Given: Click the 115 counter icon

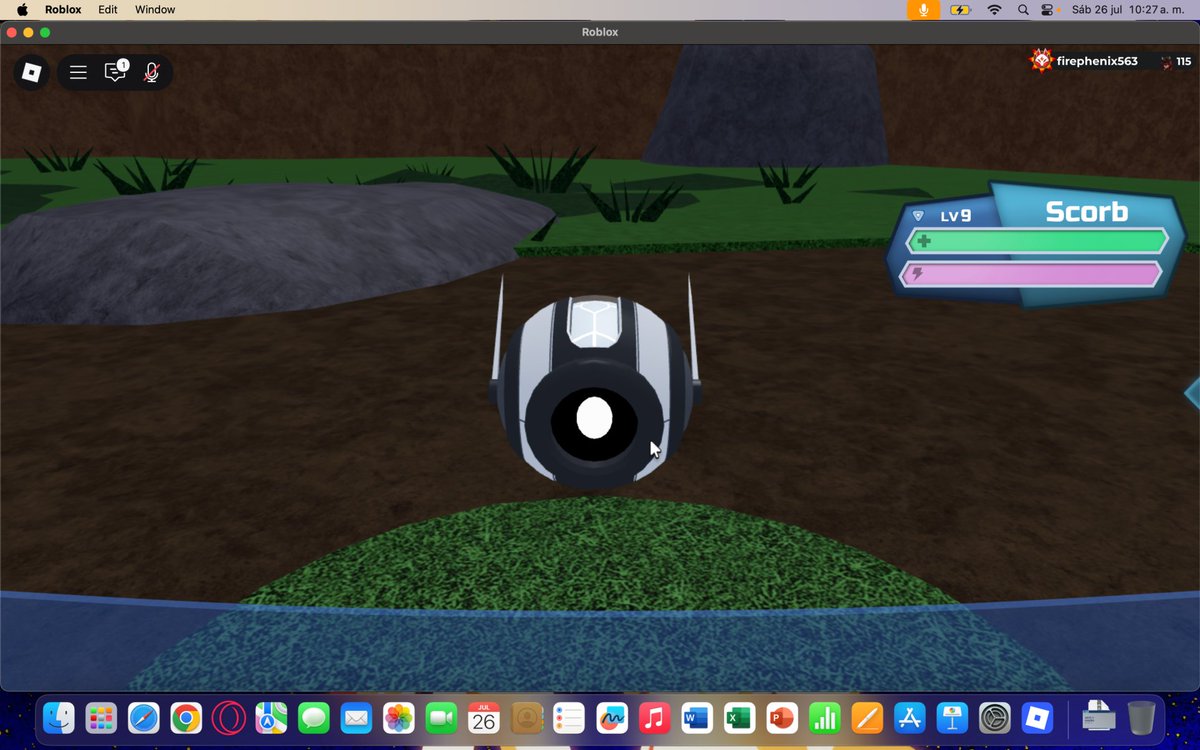Looking at the screenshot, I should 1166,62.
